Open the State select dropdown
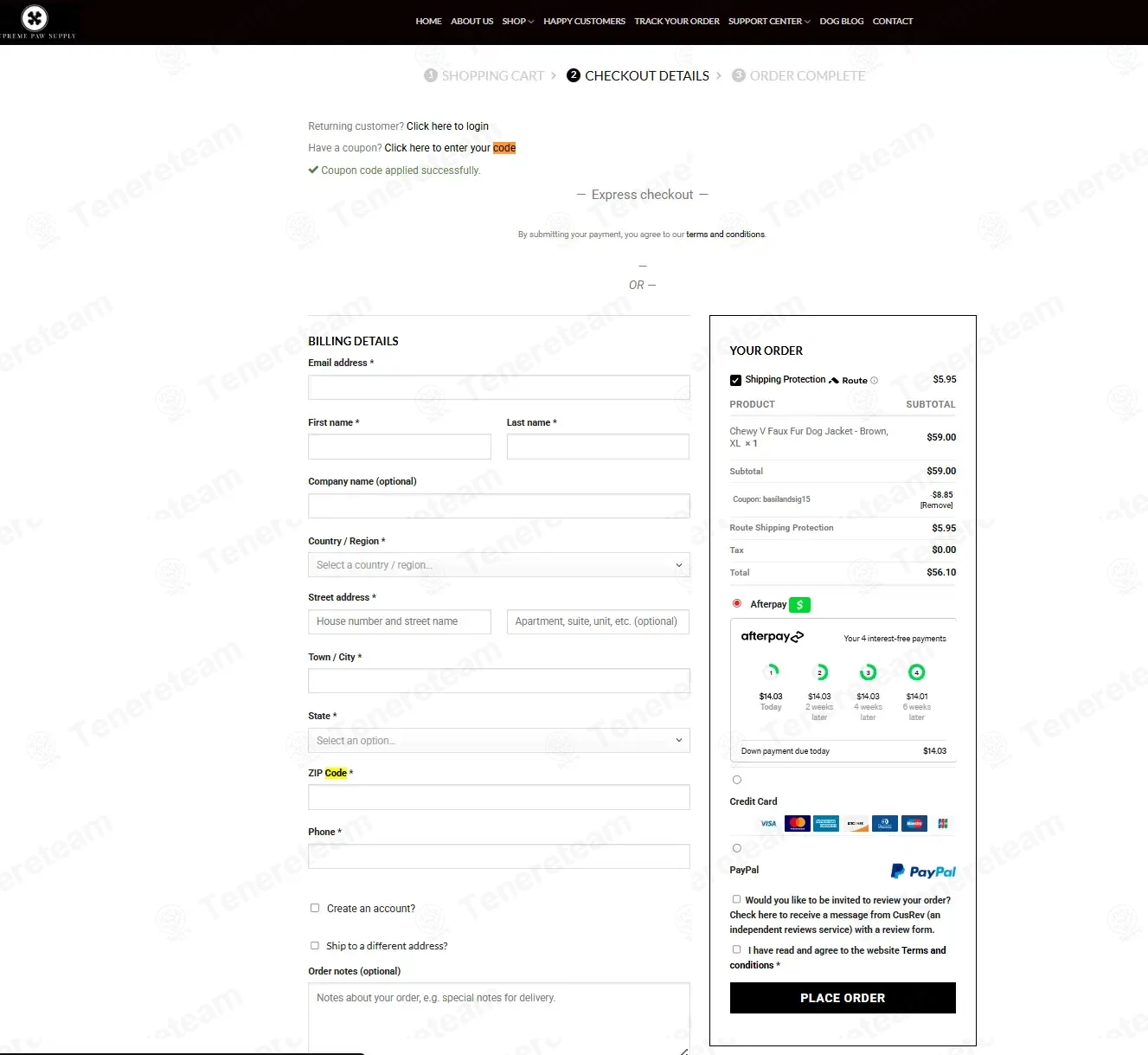 499,741
